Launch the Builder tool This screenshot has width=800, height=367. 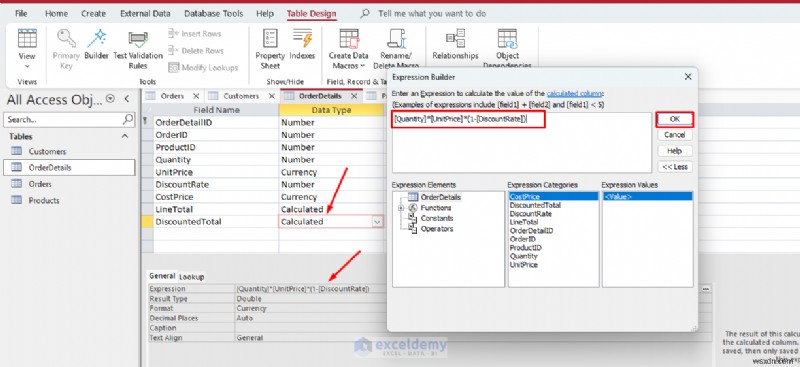pos(96,45)
